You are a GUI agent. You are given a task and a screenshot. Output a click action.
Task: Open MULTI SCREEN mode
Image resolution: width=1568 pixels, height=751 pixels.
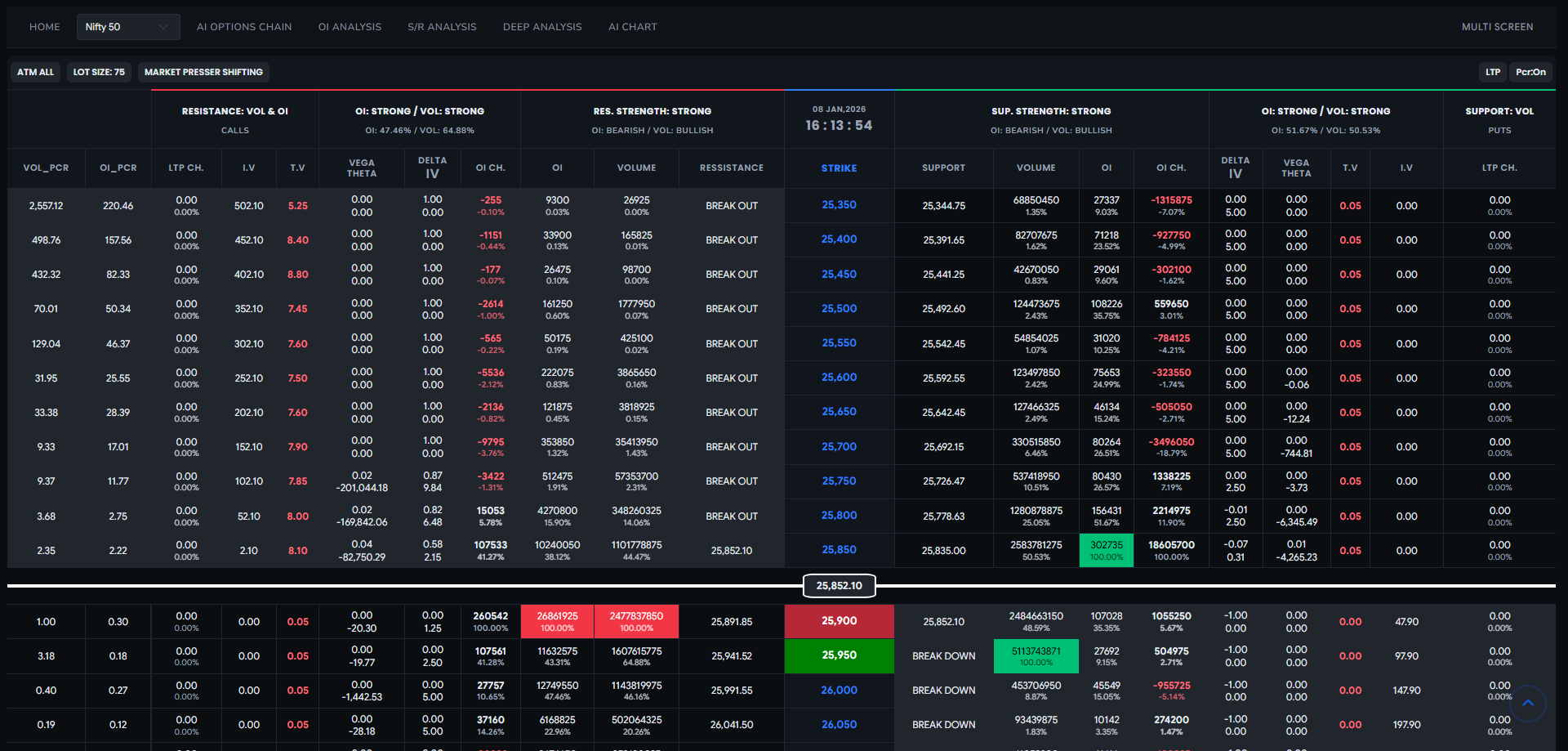[1498, 26]
